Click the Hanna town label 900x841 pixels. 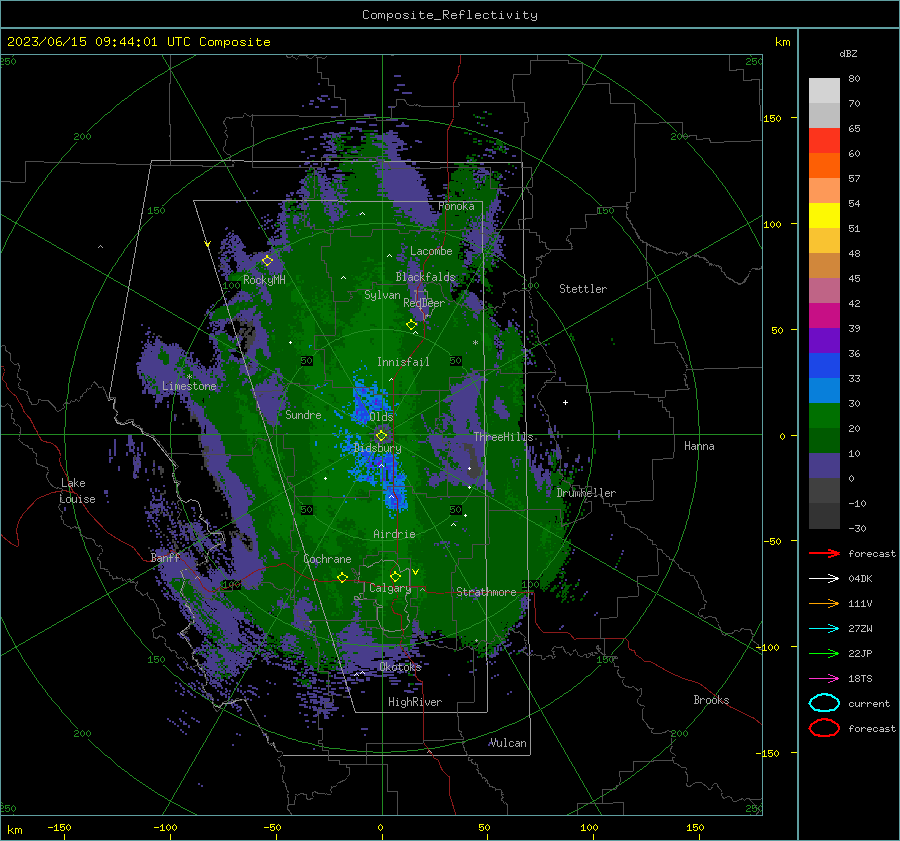[x=699, y=446]
